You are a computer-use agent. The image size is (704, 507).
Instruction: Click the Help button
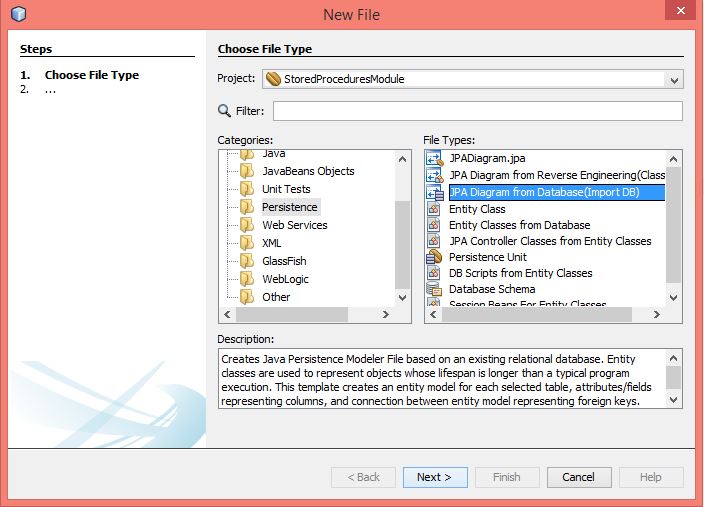coord(650,477)
